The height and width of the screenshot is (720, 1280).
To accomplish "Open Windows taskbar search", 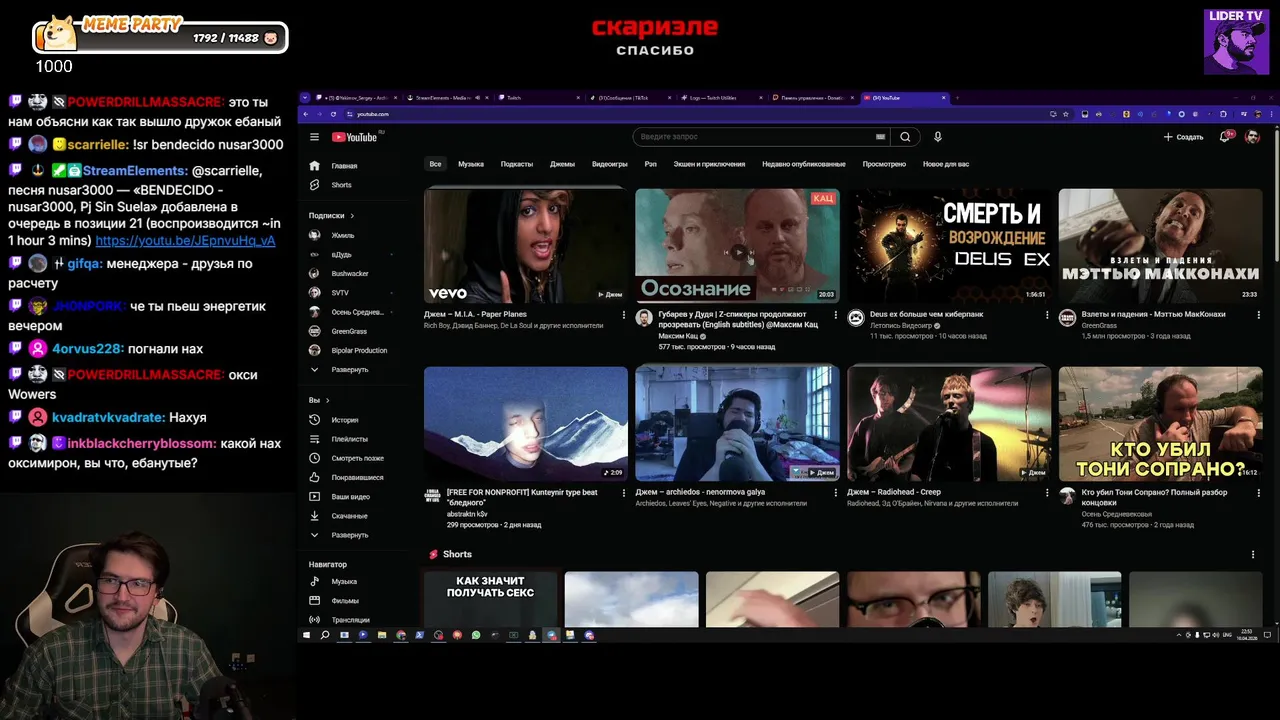I will tap(325, 635).
